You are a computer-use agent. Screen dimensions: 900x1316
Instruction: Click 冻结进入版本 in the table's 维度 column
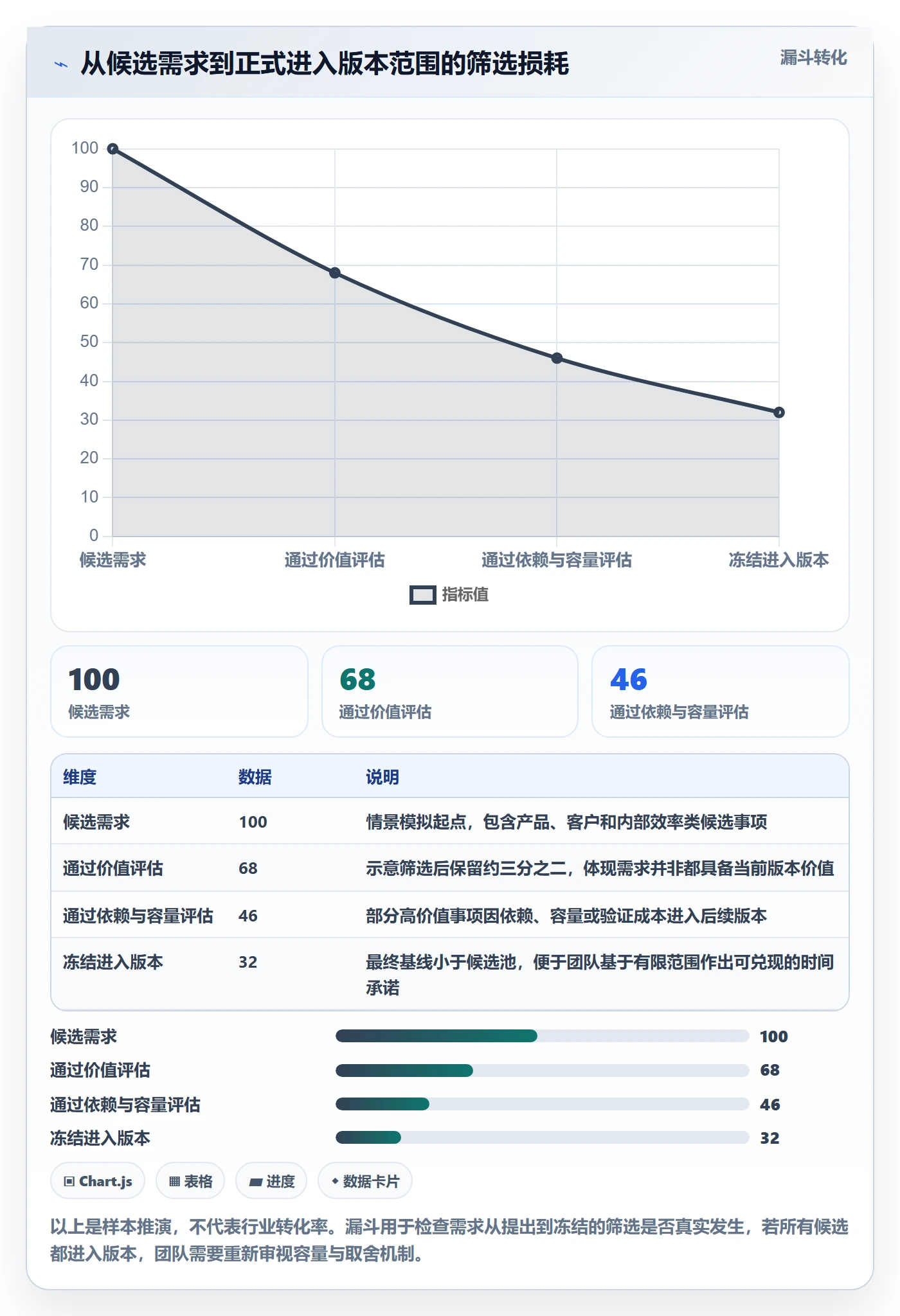pos(113,962)
